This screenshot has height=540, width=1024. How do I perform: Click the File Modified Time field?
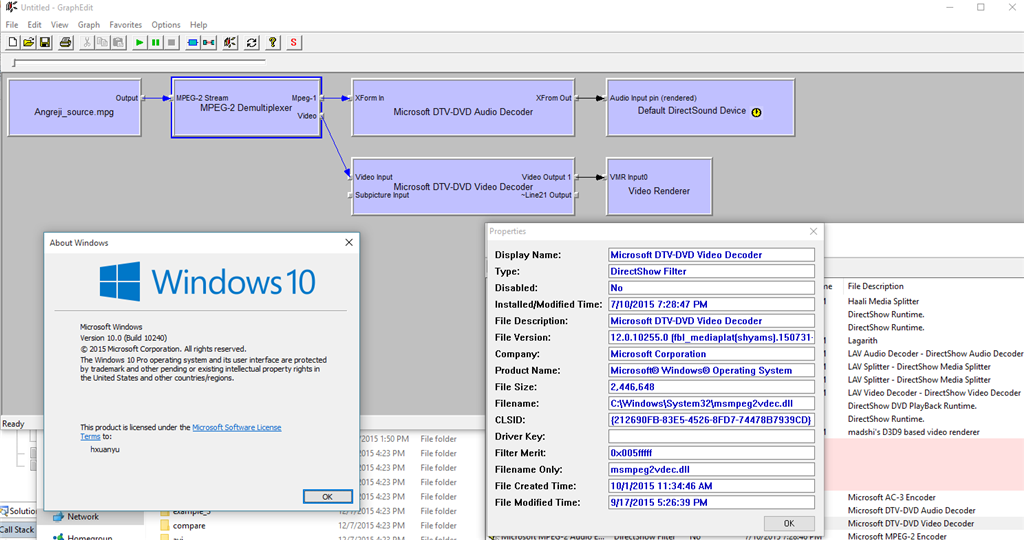tap(711, 502)
